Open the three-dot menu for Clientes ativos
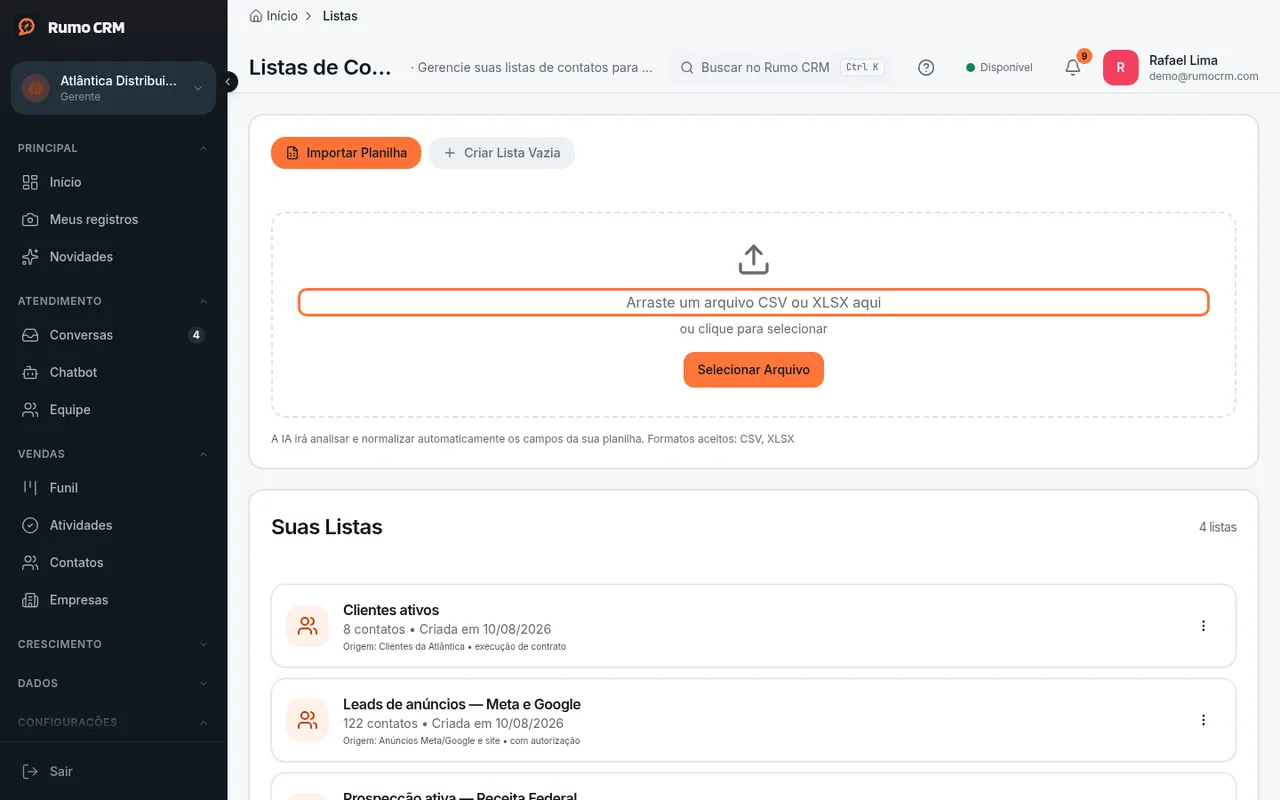Image resolution: width=1280 pixels, height=800 pixels. coord(1203,626)
